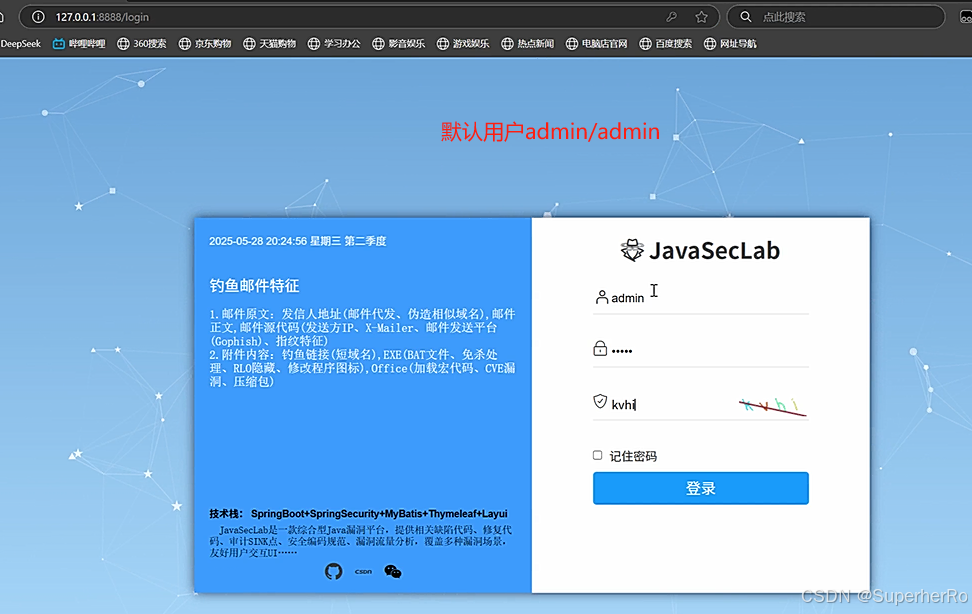Open the CSDN icon link
The image size is (972, 614).
tap(363, 571)
